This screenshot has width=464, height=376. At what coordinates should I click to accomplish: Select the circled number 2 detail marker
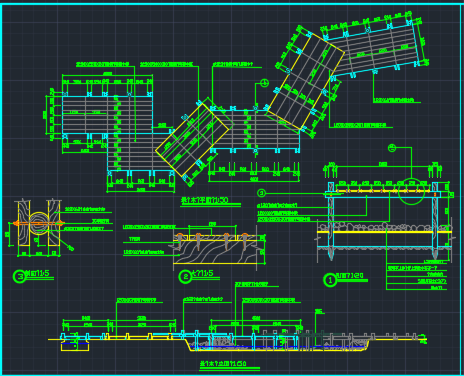click(185, 276)
